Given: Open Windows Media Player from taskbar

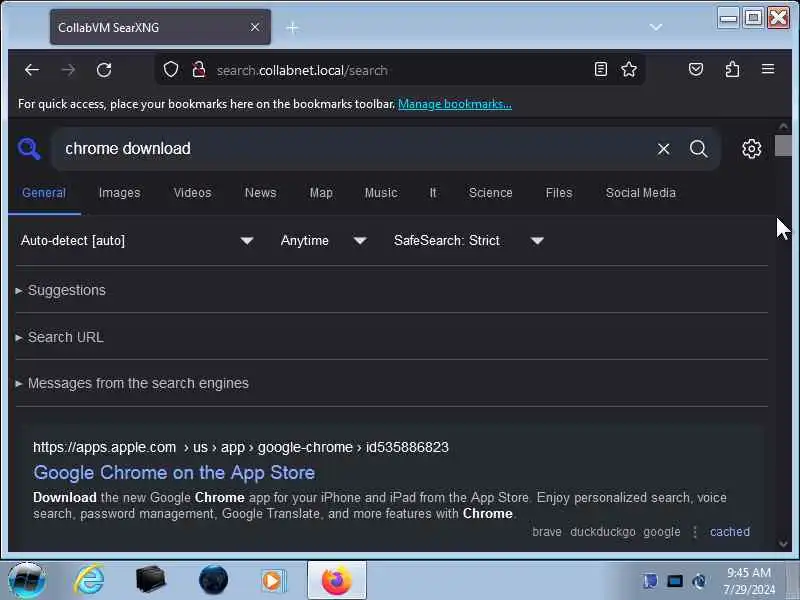Looking at the screenshot, I should tap(274, 581).
